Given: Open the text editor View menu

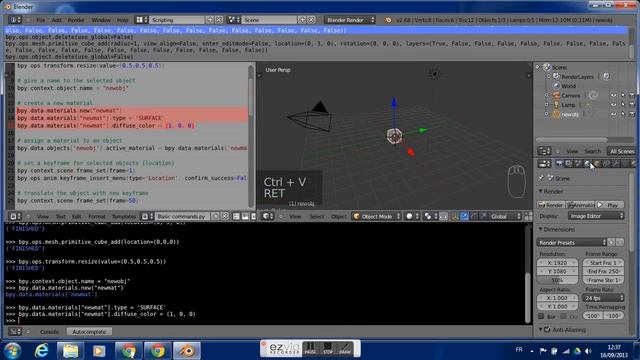Looking at the screenshot, I should (42, 216).
